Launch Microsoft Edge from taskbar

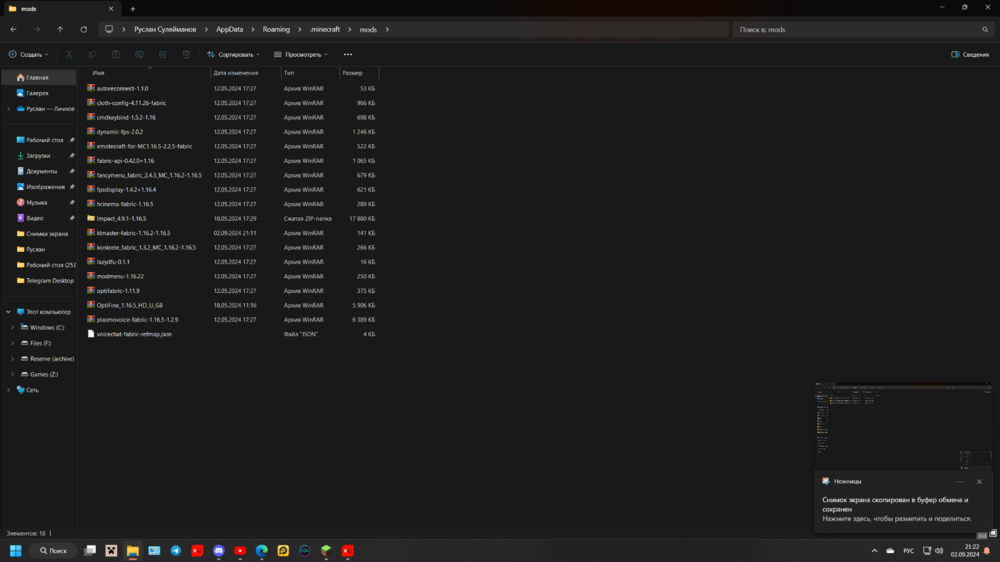[261, 551]
